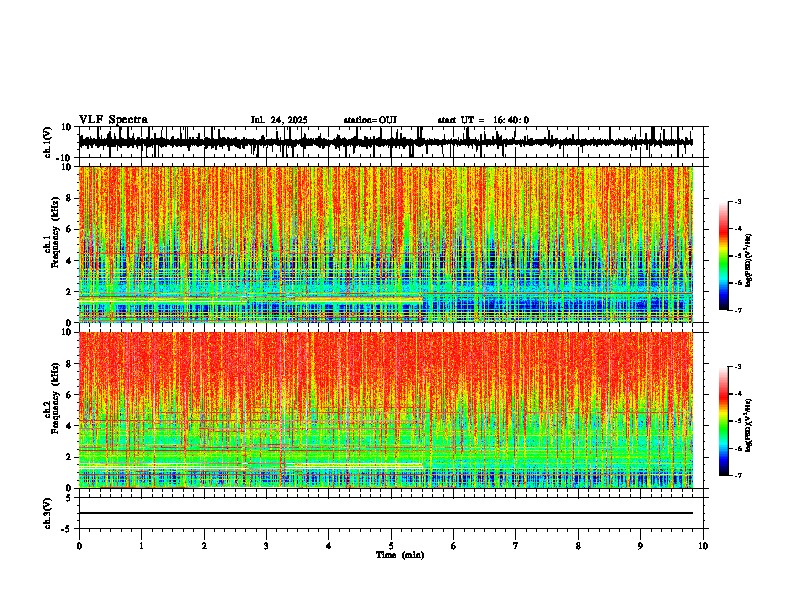Click the "-5" tick on ch.3(V) axis

coord(67,529)
